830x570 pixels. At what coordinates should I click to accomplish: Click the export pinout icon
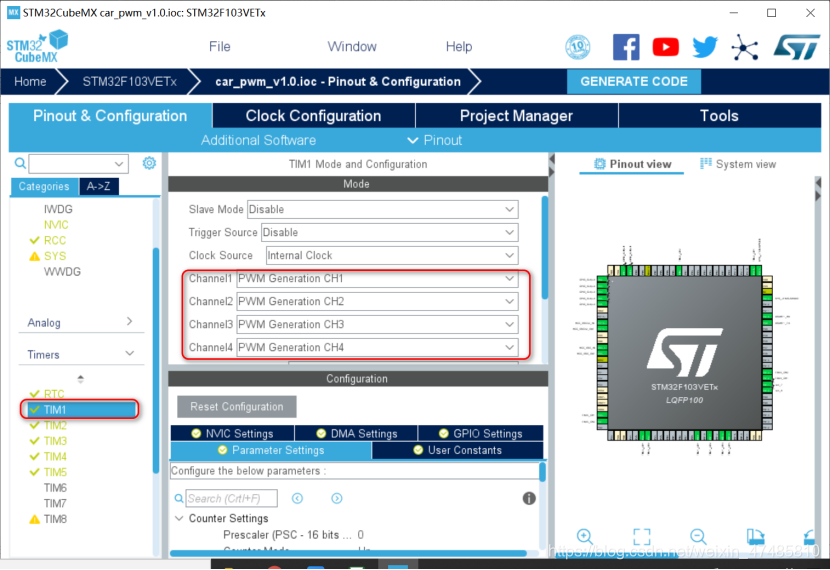755,537
